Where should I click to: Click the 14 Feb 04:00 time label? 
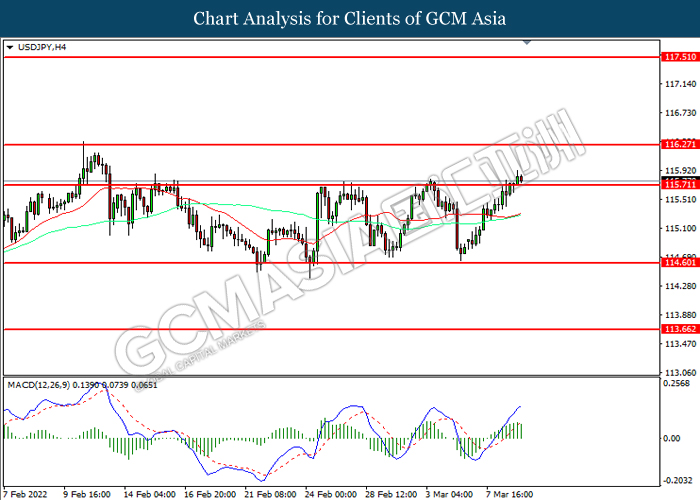coord(150,495)
